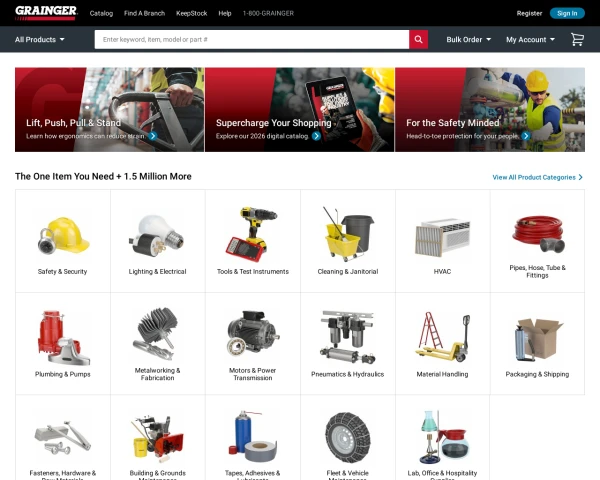Click the Lighting & Electrical label

coord(157,271)
